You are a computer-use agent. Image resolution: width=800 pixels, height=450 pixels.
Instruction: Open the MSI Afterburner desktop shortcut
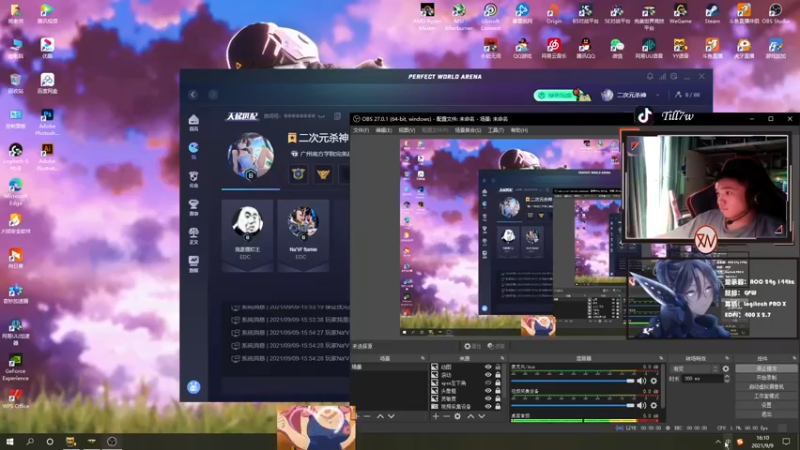click(459, 17)
